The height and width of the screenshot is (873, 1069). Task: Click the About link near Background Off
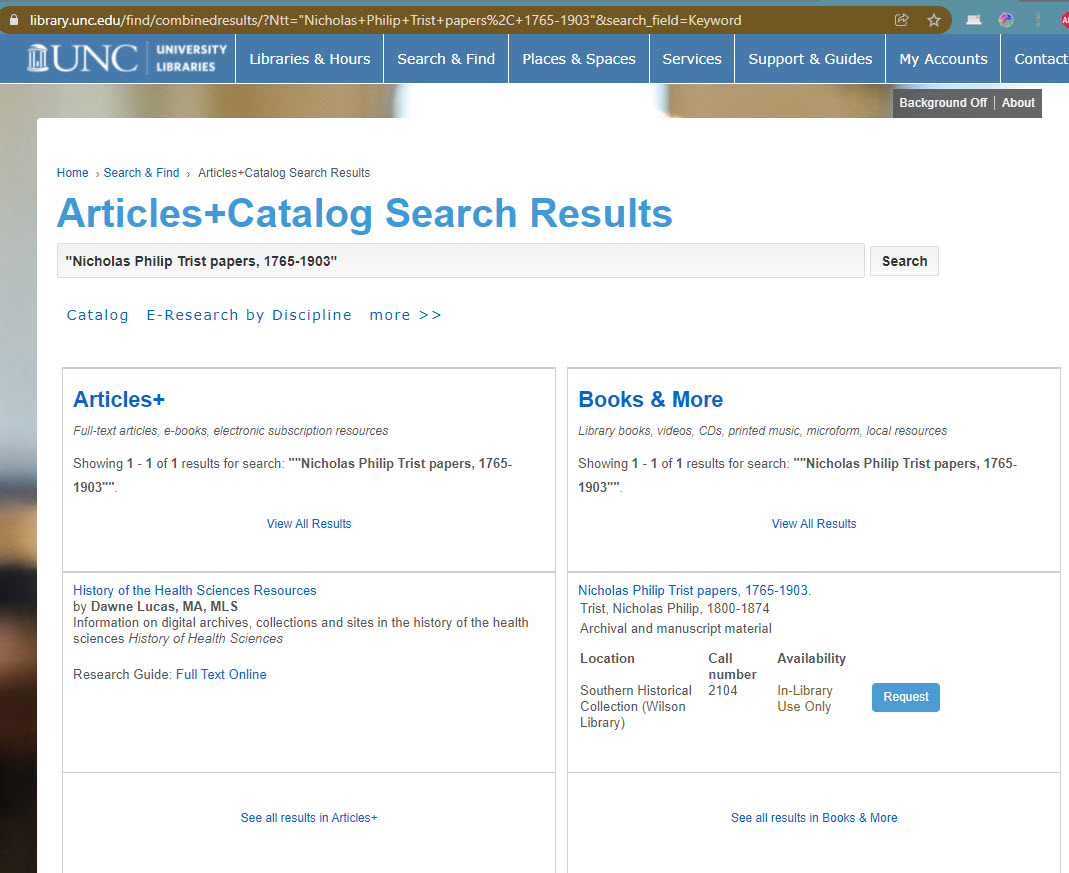click(1018, 103)
